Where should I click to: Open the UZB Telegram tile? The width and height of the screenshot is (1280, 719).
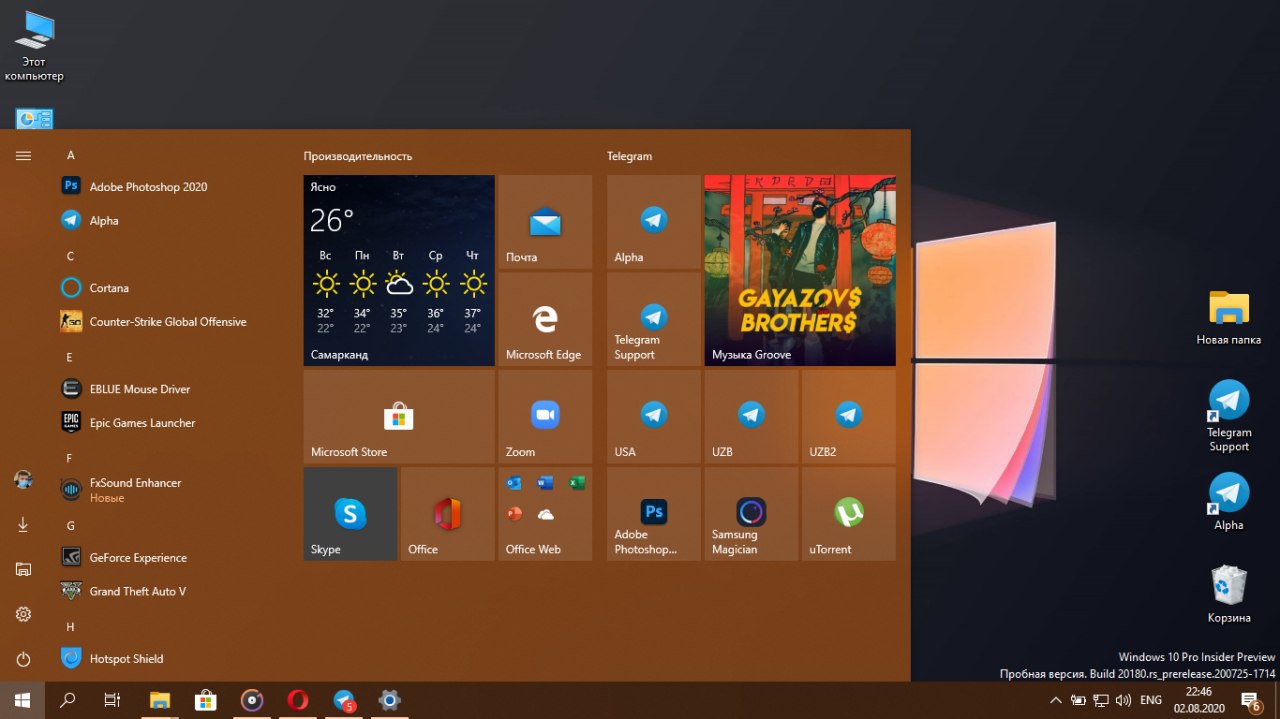[x=751, y=416]
